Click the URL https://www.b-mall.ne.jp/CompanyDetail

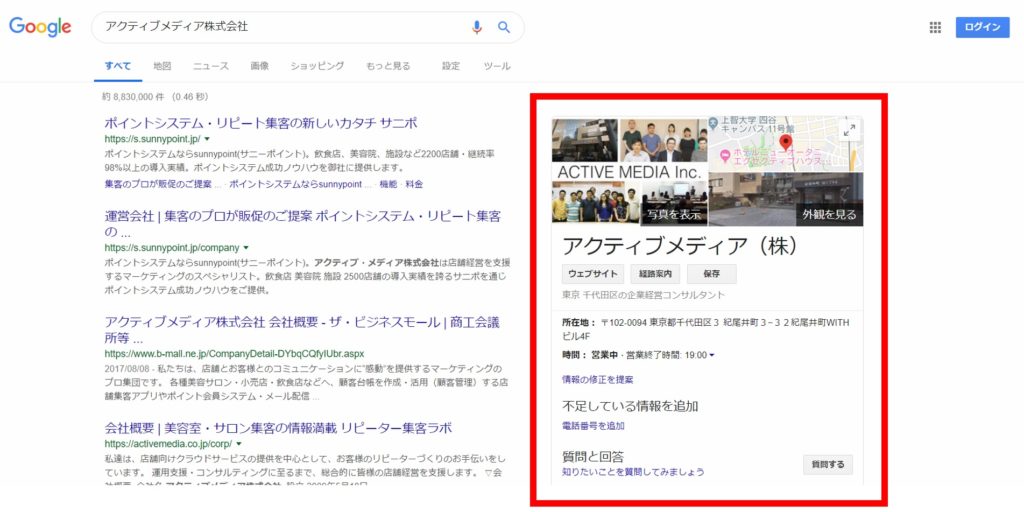click(234, 354)
